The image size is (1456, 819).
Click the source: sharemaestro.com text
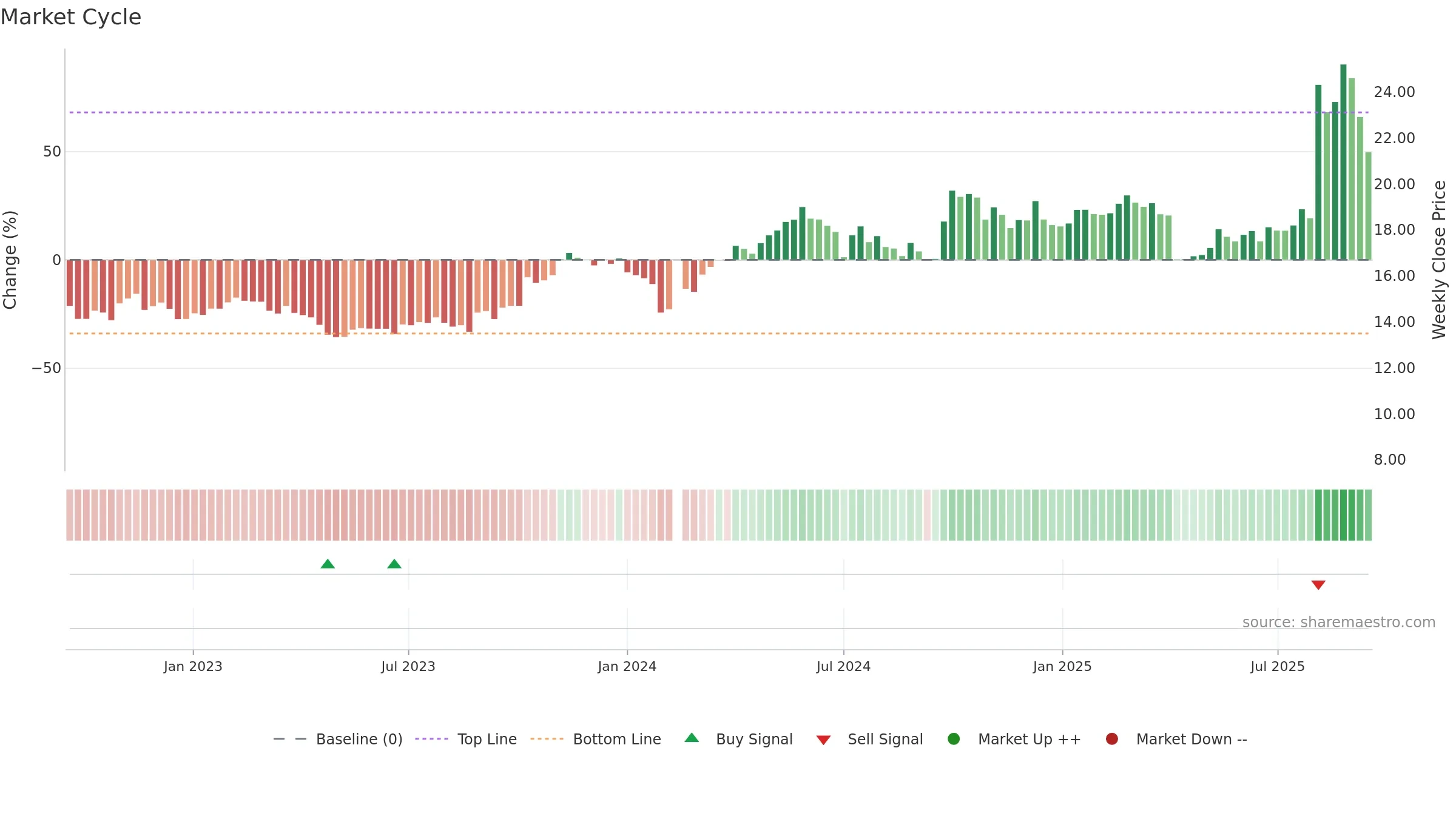[x=1339, y=622]
